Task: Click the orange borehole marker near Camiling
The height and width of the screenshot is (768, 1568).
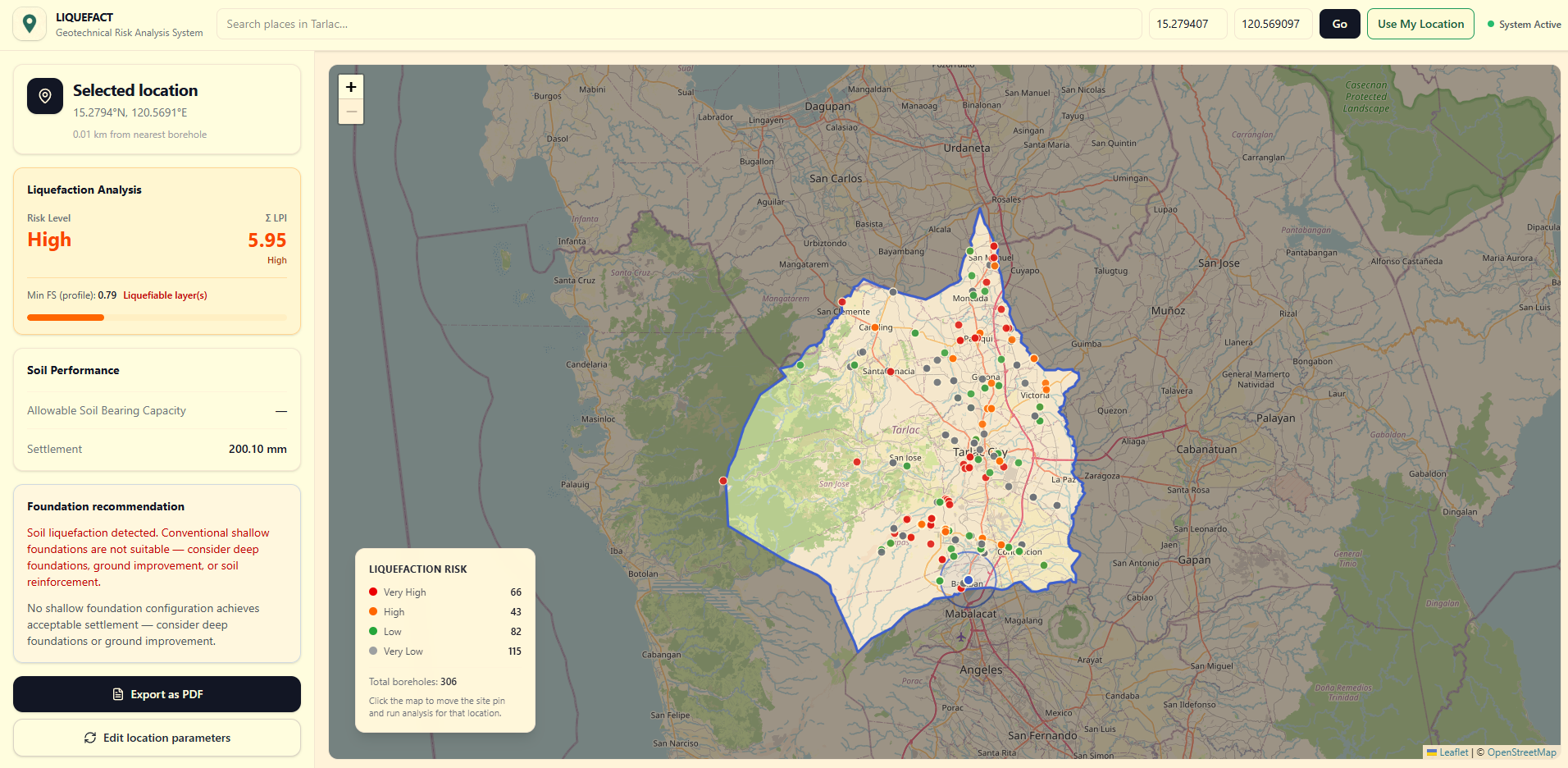Action: pos(876,327)
